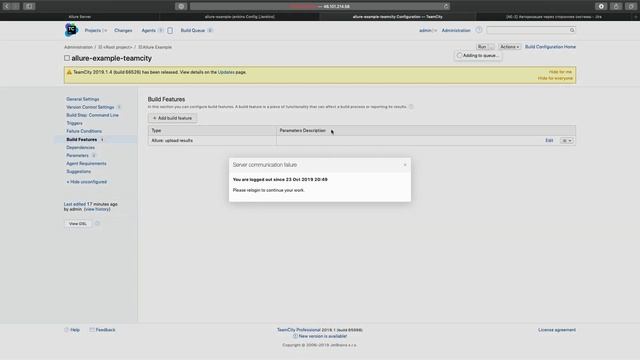Click the search magnifier icon
640x360 pixels.
point(572,30)
